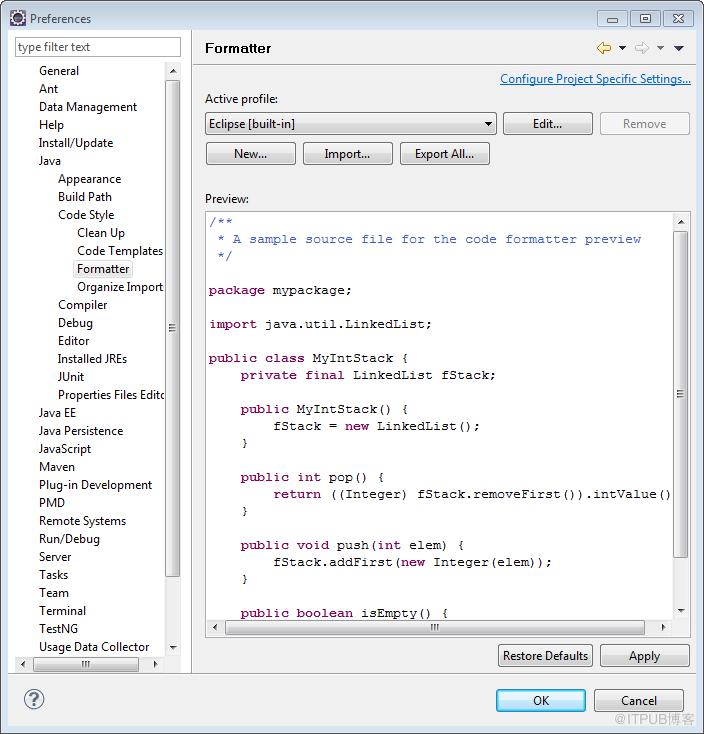Select Plug-in Development tree item
The width and height of the screenshot is (704, 734).
[x=95, y=485]
